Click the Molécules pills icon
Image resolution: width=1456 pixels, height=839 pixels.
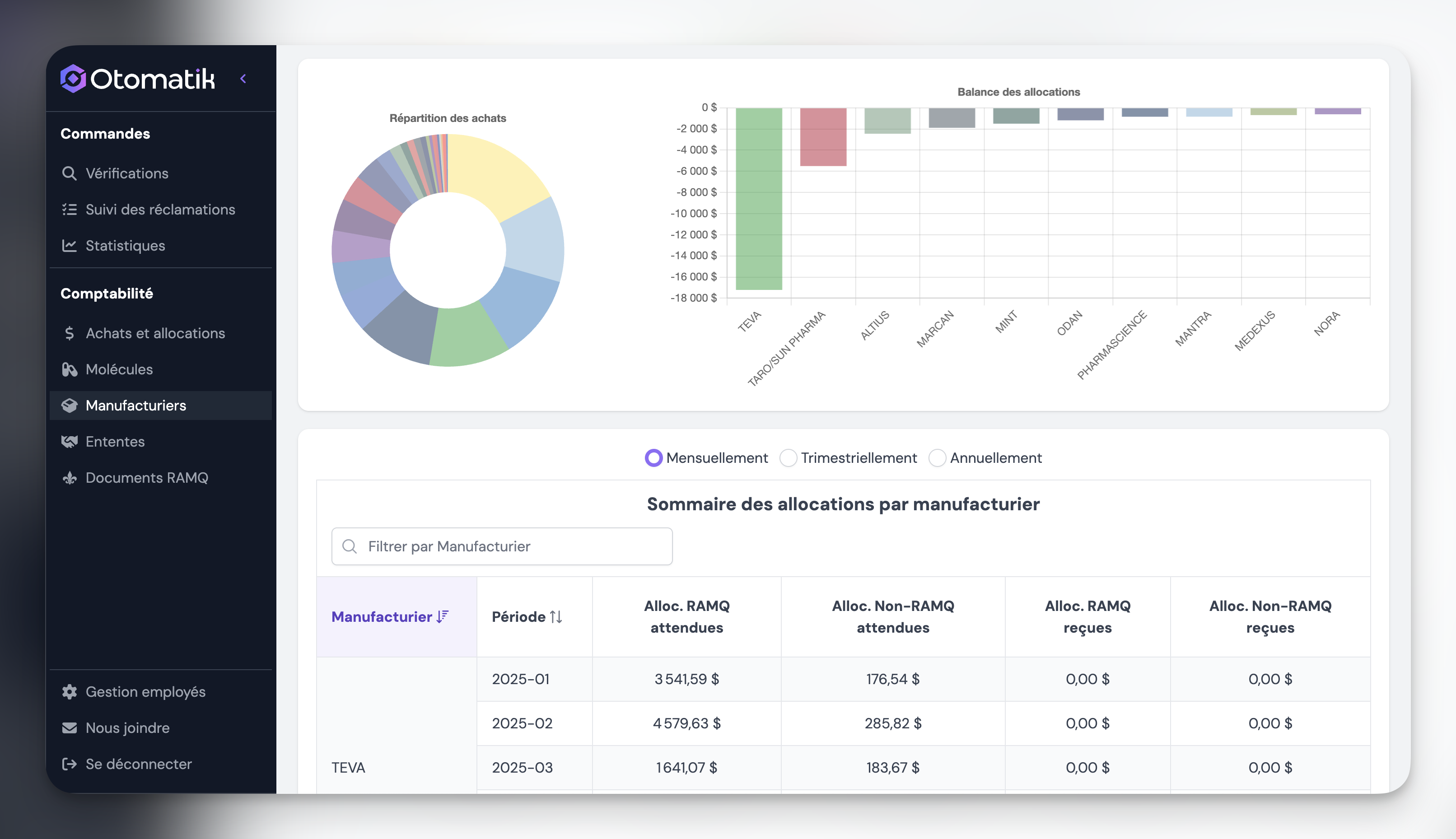pyautogui.click(x=69, y=369)
